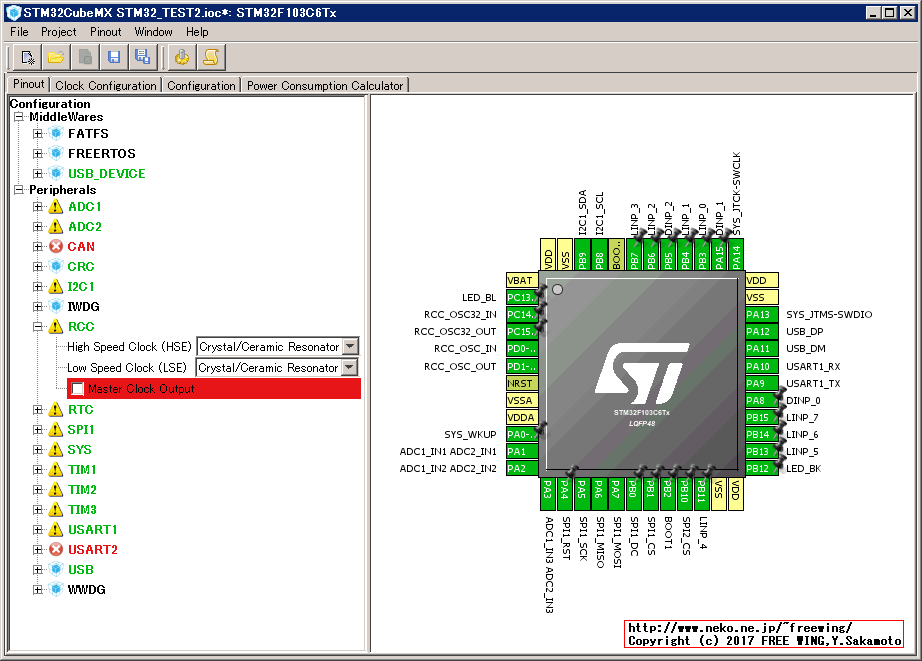Click the PA9 pin on chip

click(761, 383)
